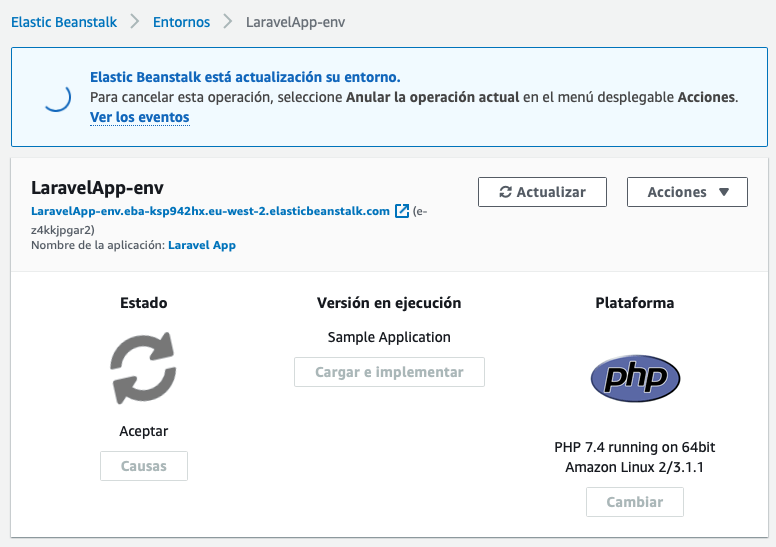Screen dimensions: 776x547
Task: Click the Cambiar platform button
Action: pos(635,502)
